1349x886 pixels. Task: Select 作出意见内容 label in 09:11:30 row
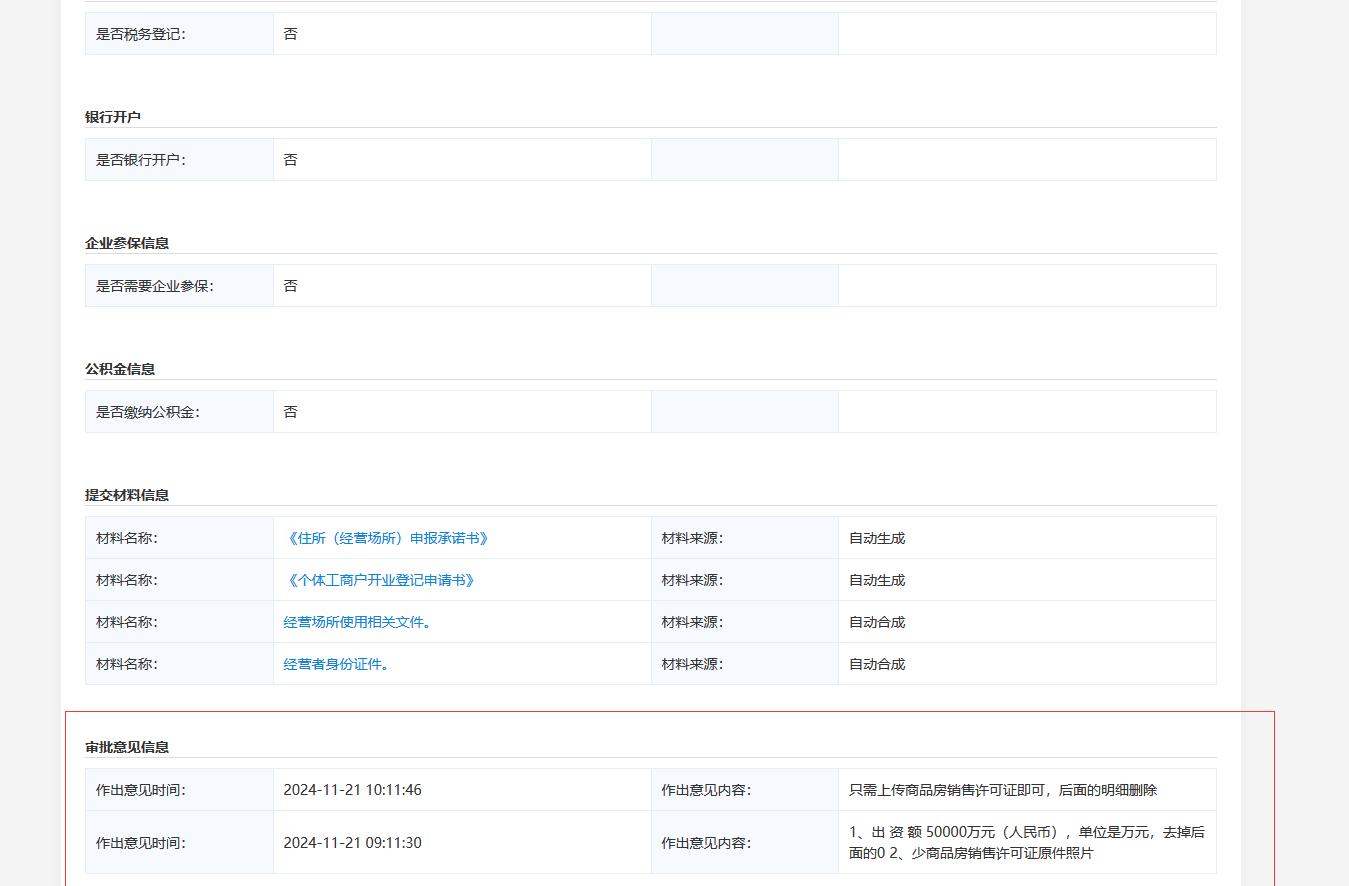[706, 843]
